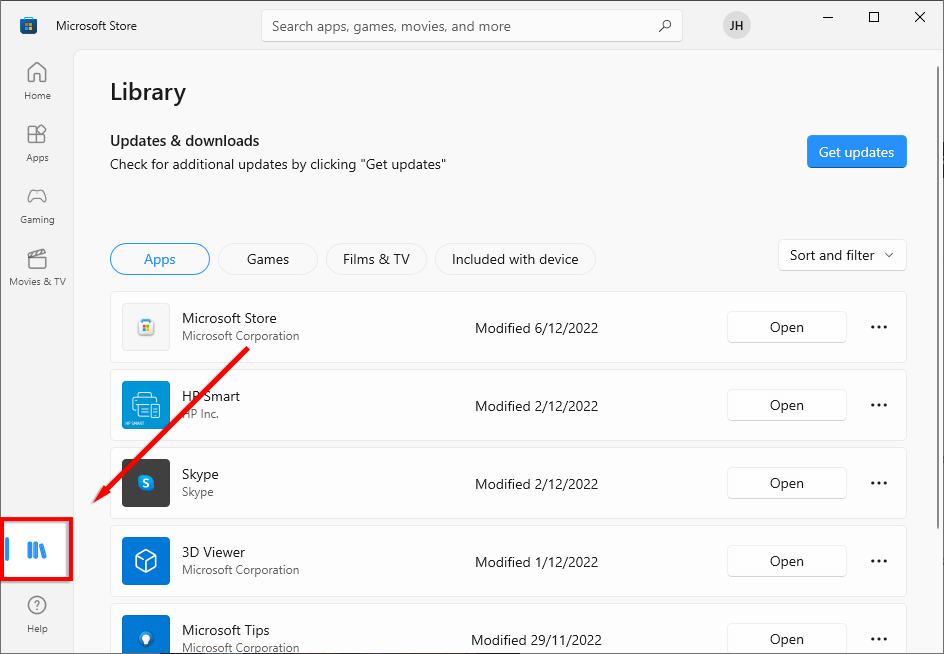The height and width of the screenshot is (654, 944).
Task: Switch to the Games filter tab
Action: pyautogui.click(x=268, y=259)
